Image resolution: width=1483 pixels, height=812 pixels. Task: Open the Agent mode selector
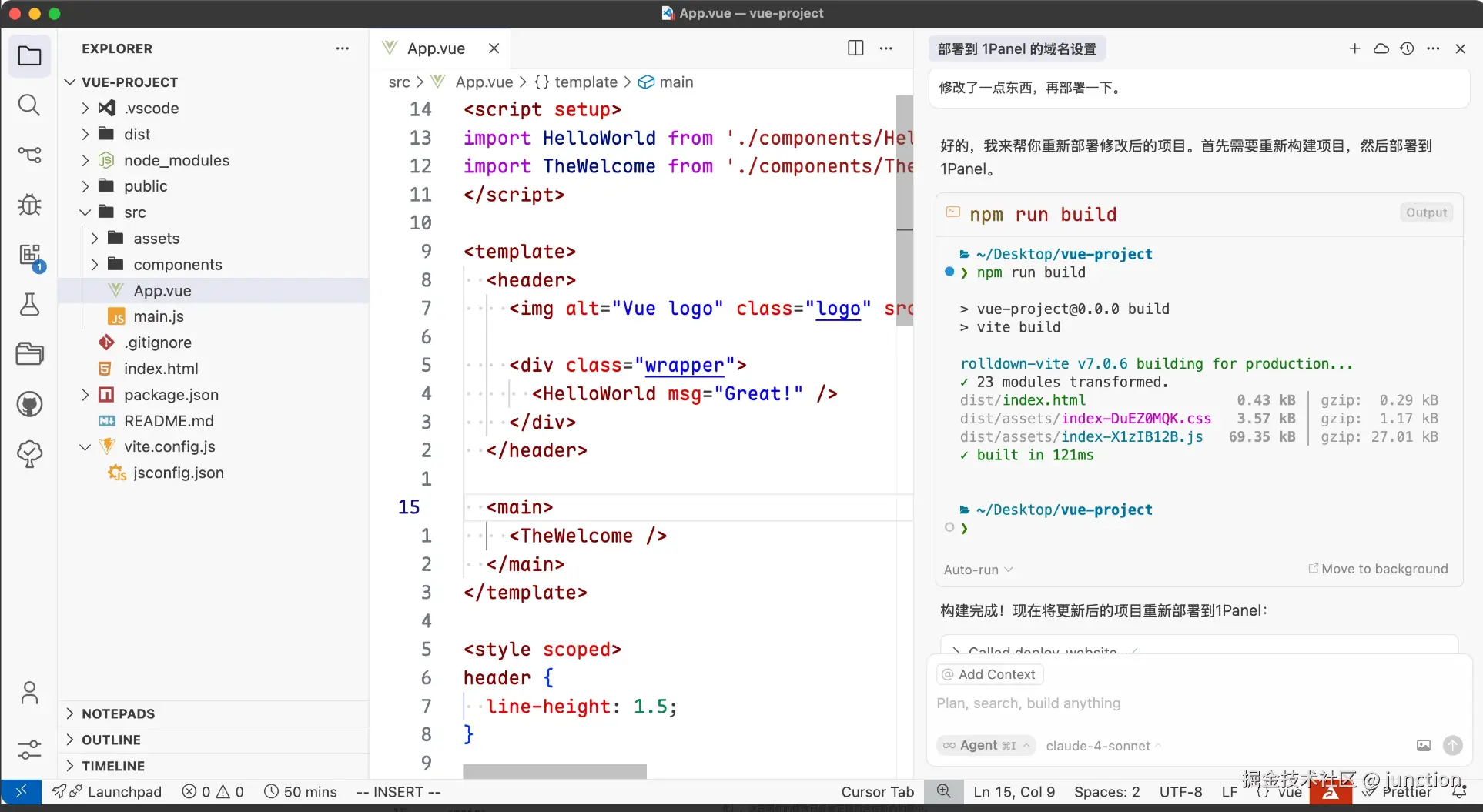coord(986,745)
